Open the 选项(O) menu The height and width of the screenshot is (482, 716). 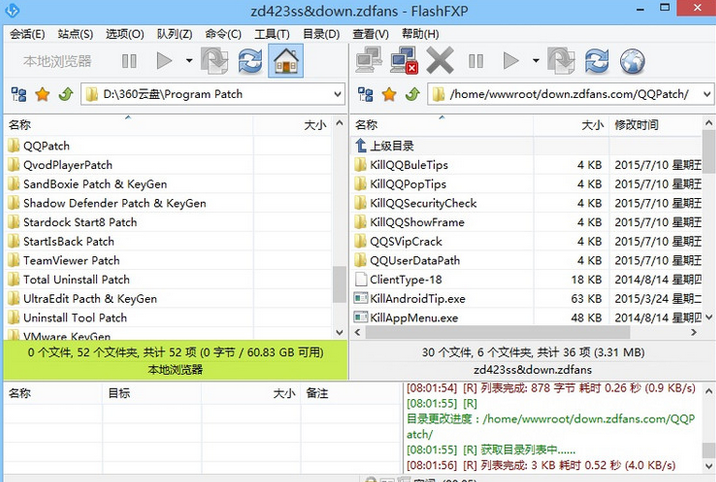125,34
